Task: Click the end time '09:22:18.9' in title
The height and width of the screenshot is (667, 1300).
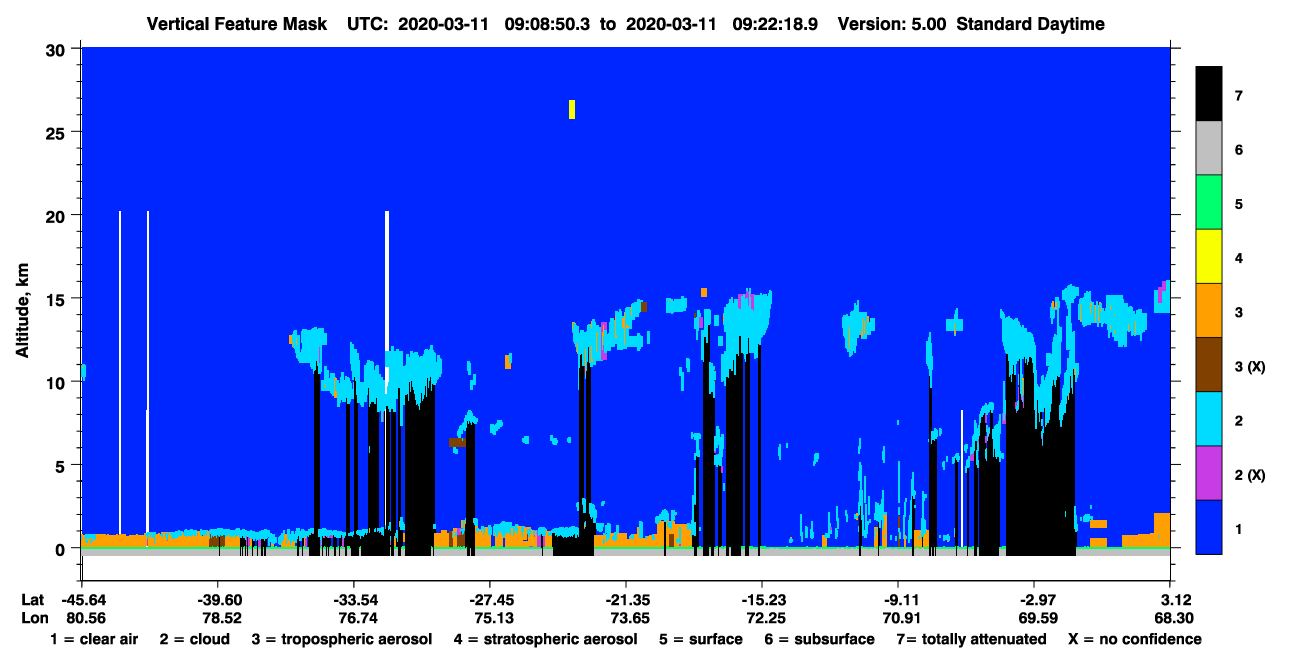Action: [x=776, y=24]
